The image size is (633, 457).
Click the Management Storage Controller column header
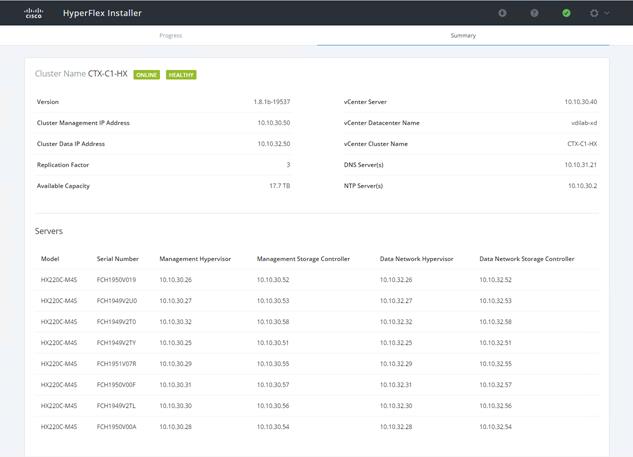coord(303,259)
